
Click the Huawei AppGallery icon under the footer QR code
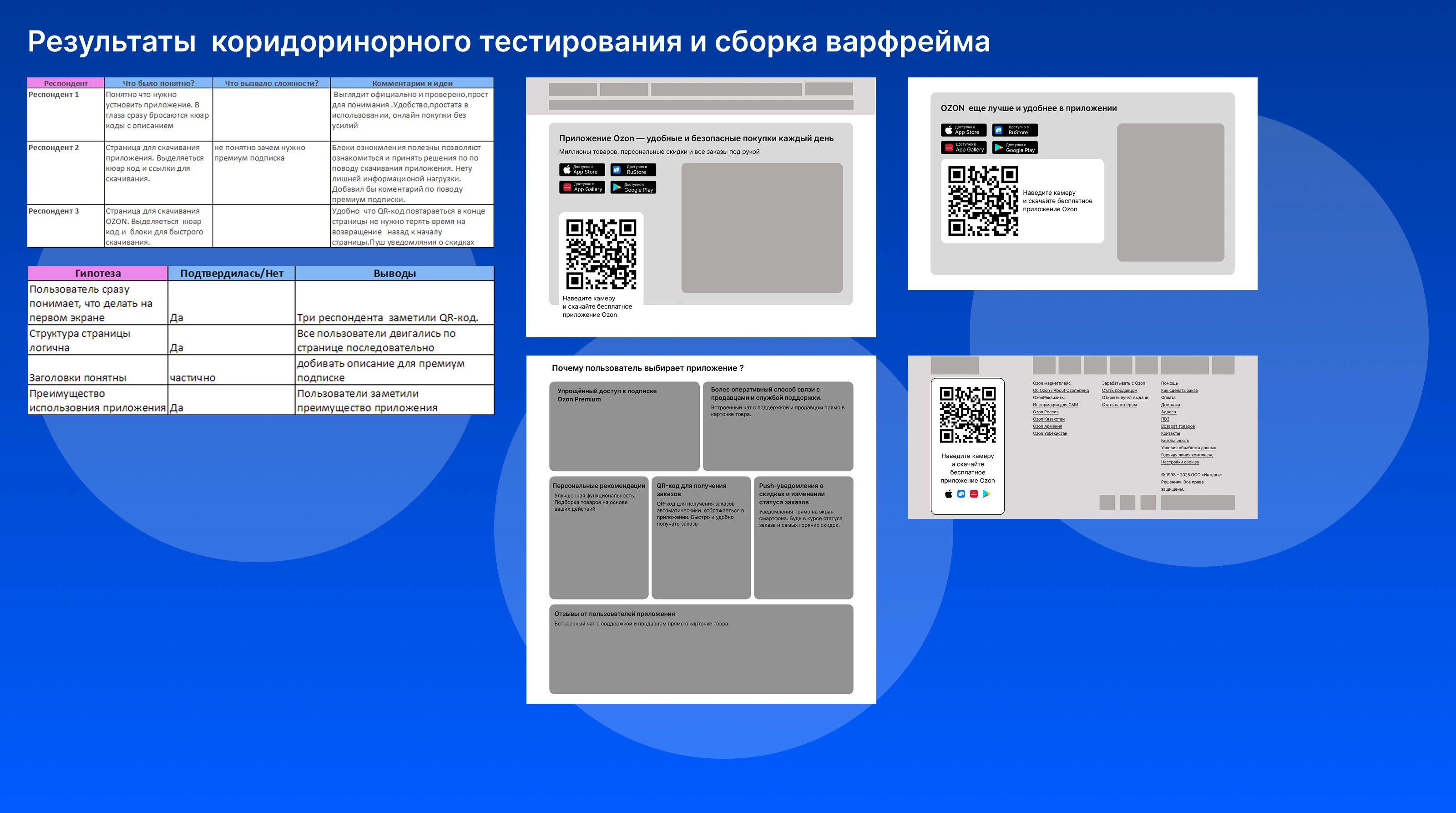click(x=974, y=493)
